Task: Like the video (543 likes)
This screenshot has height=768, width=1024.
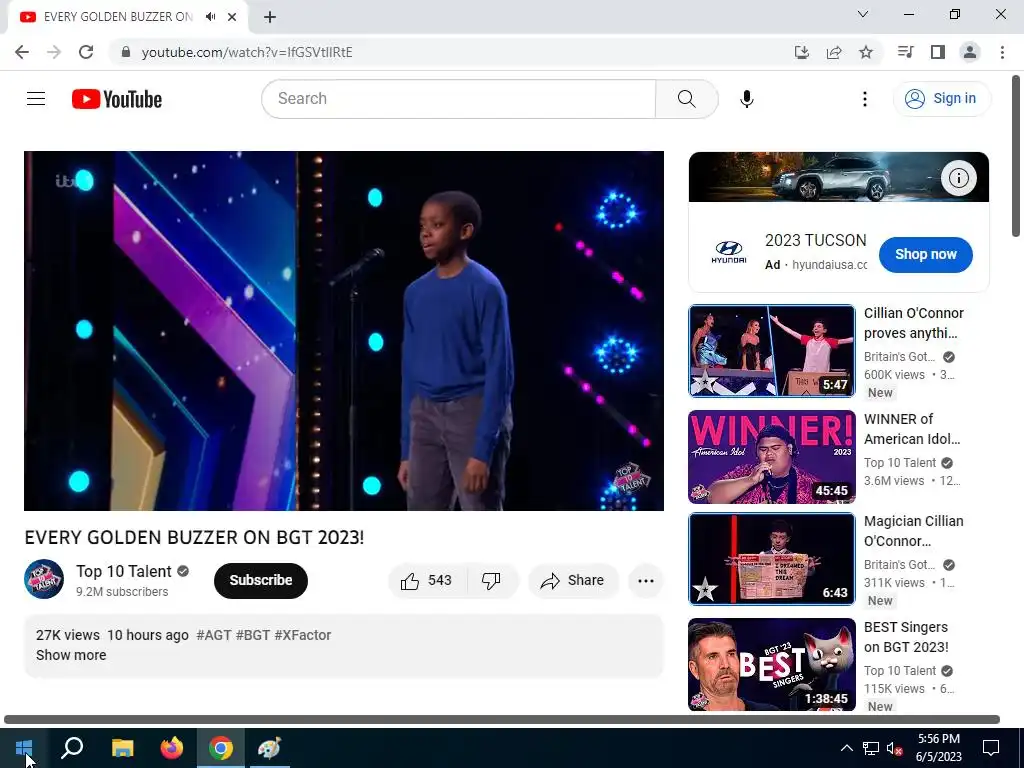Action: click(427, 581)
